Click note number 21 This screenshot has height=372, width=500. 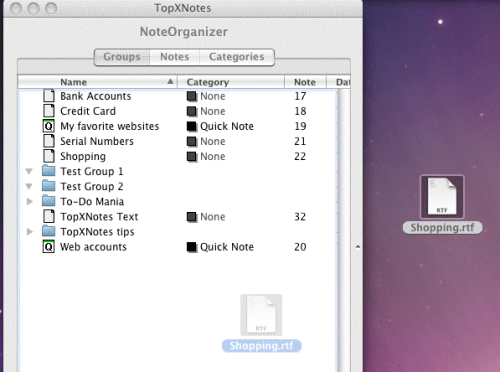300,141
